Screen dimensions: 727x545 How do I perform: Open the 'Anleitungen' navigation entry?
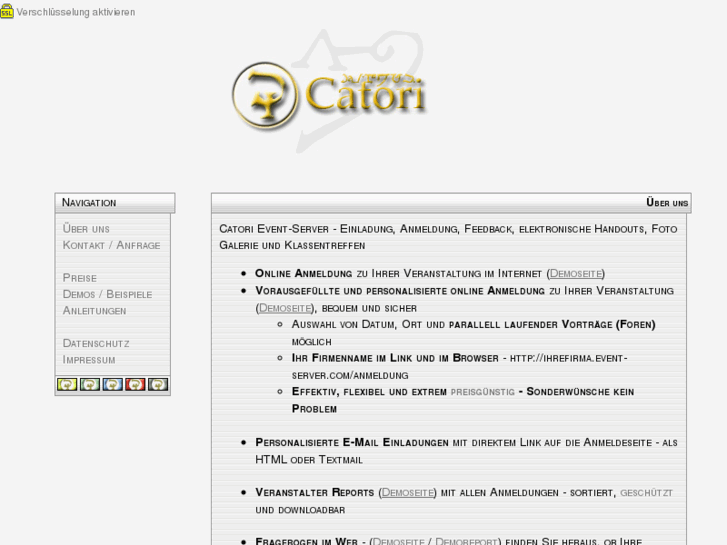tap(95, 310)
